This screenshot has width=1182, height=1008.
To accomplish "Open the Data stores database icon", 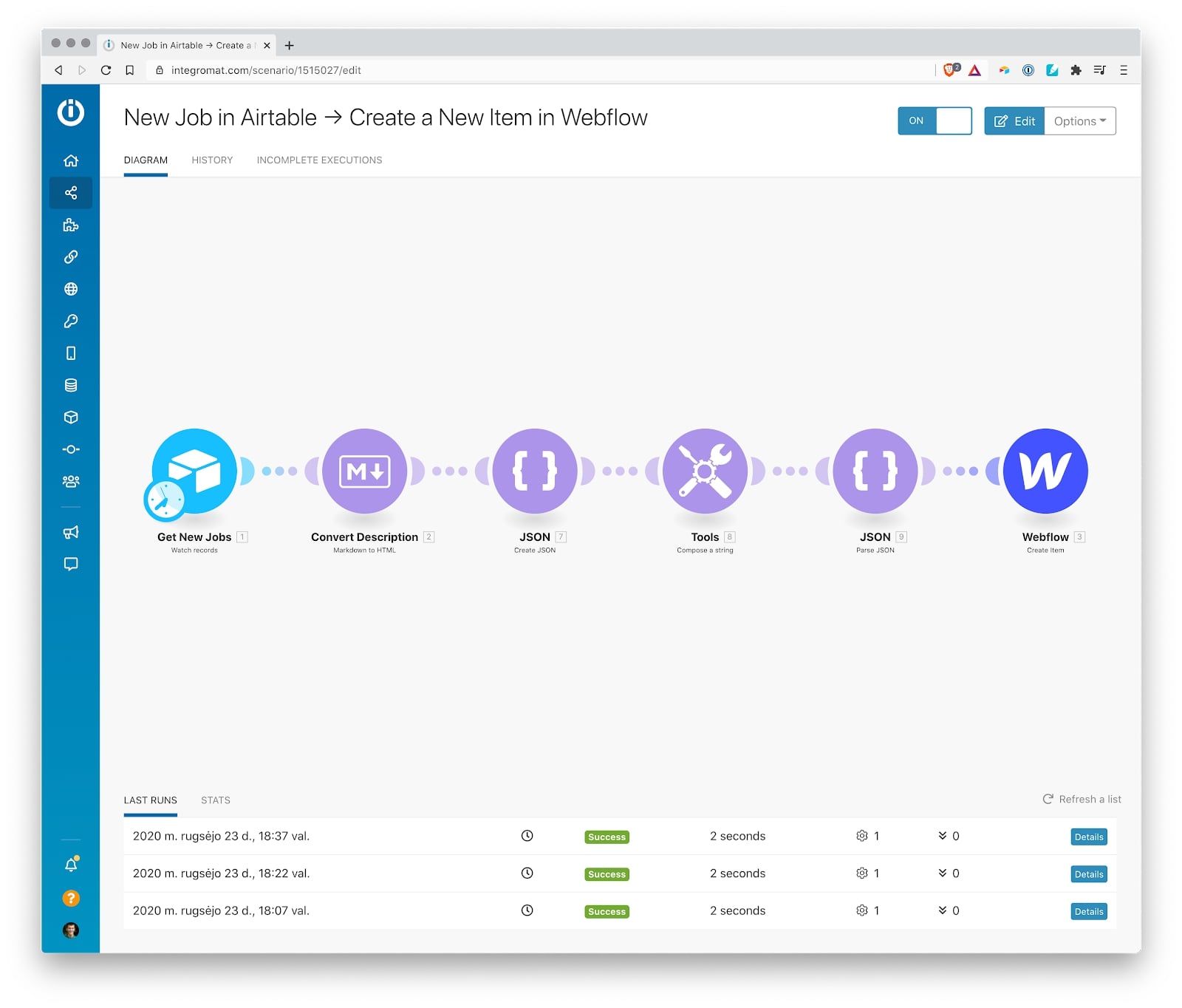I will (x=71, y=385).
